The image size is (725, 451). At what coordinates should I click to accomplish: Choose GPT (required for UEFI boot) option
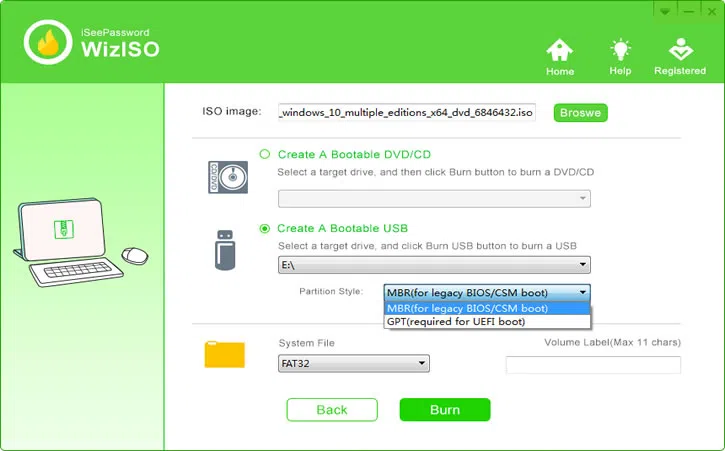456,322
